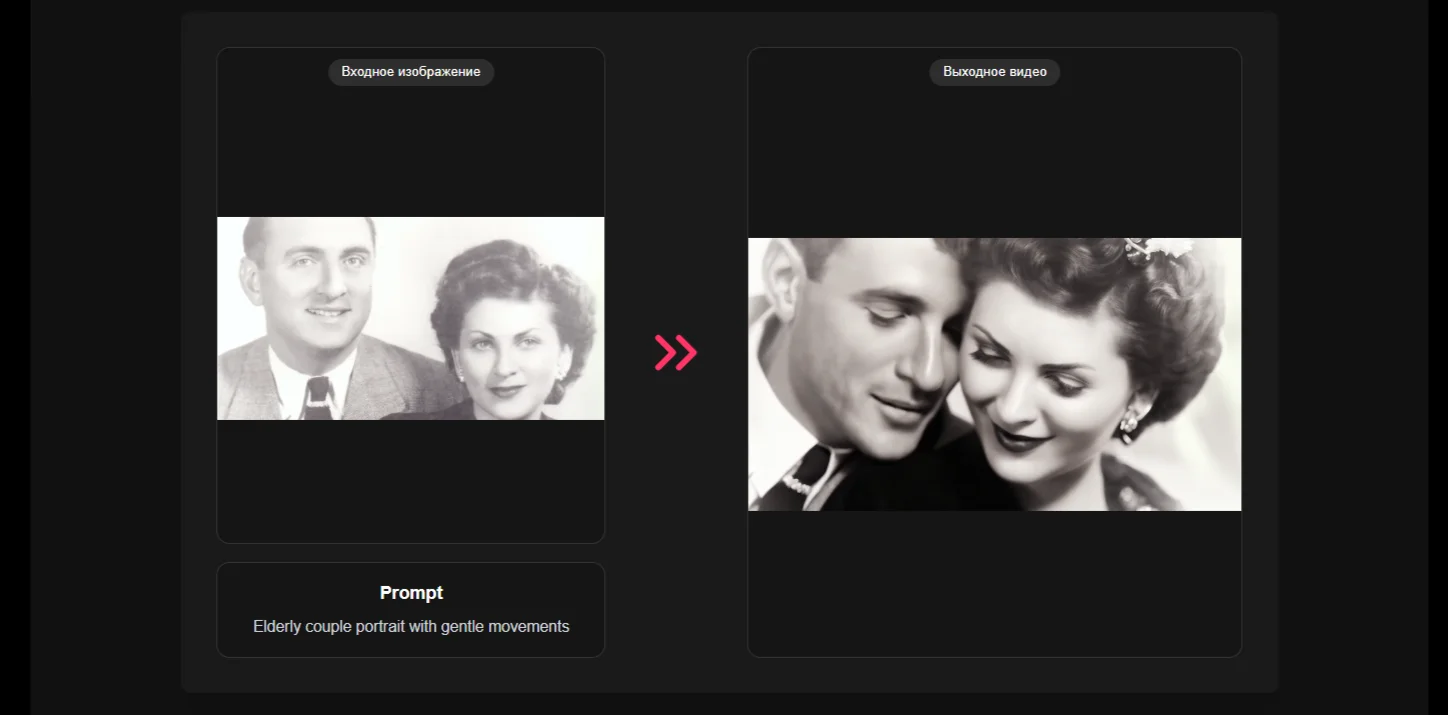1448x715 pixels.
Task: Click black area below the input image
Action: [410, 480]
